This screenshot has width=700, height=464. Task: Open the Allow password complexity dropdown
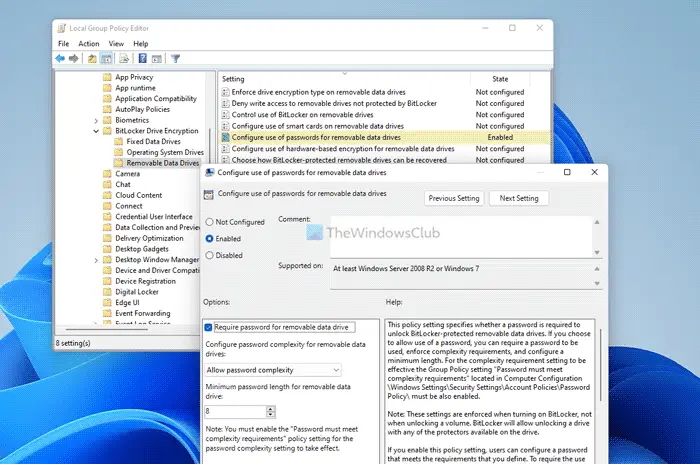click(273, 370)
